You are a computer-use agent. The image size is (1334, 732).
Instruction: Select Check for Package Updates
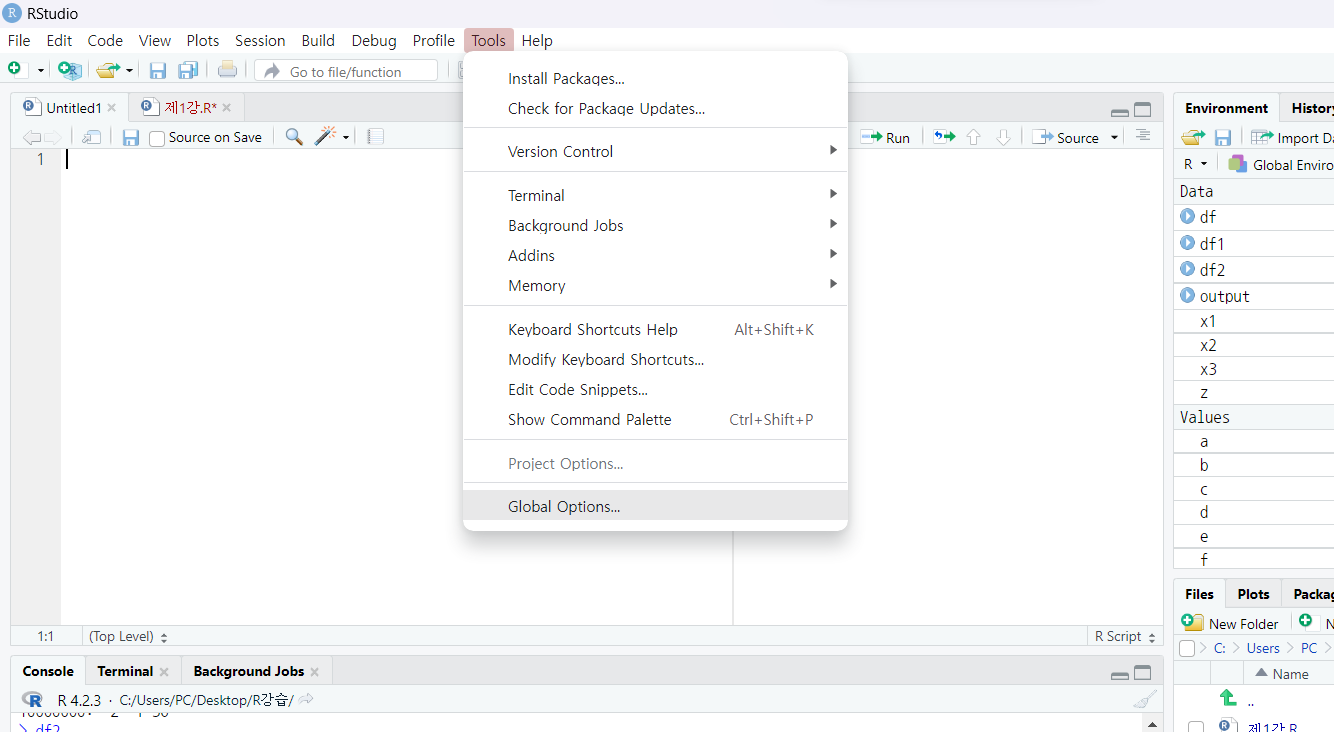(655, 109)
